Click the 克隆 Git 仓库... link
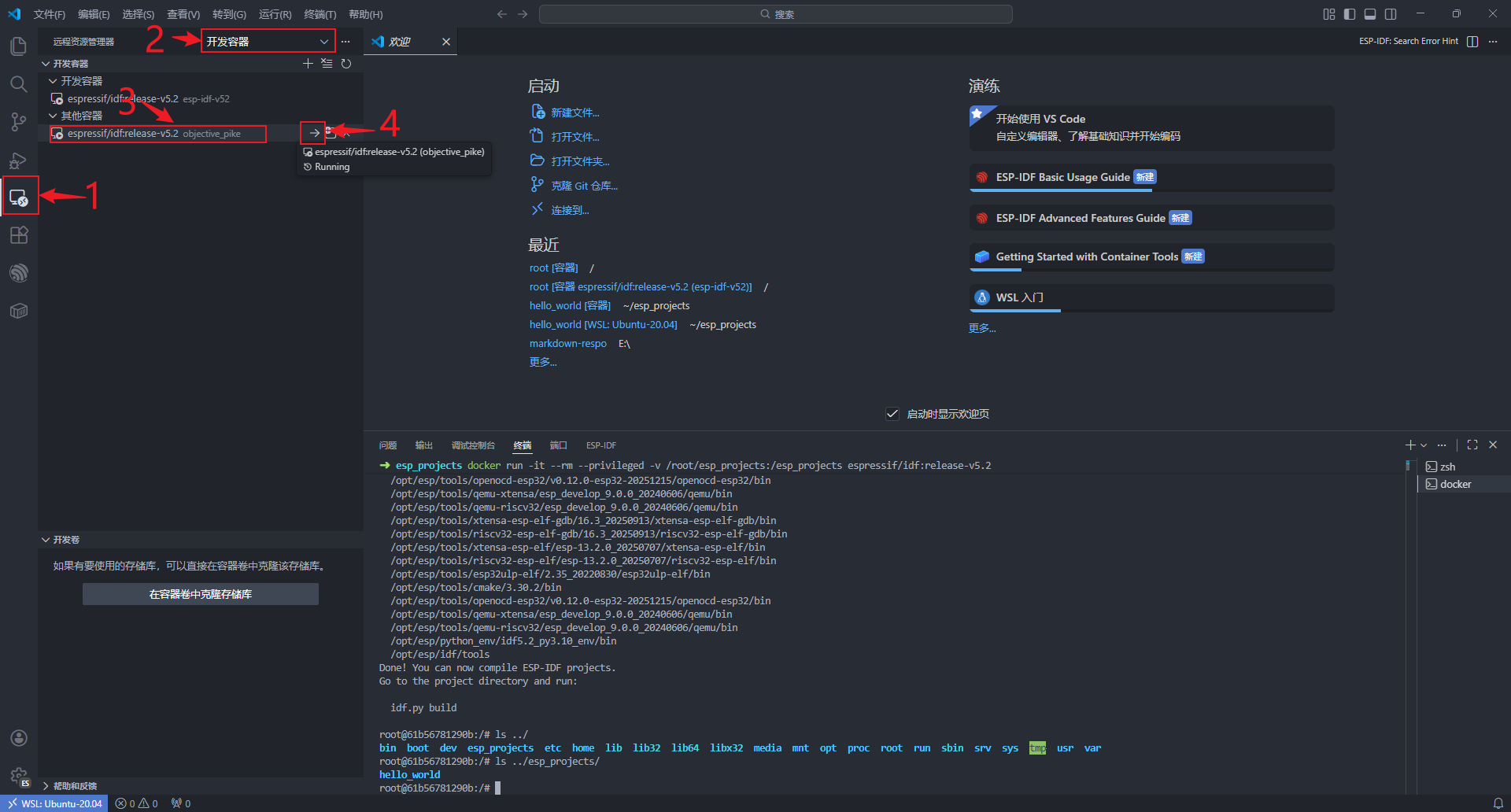 (x=584, y=186)
